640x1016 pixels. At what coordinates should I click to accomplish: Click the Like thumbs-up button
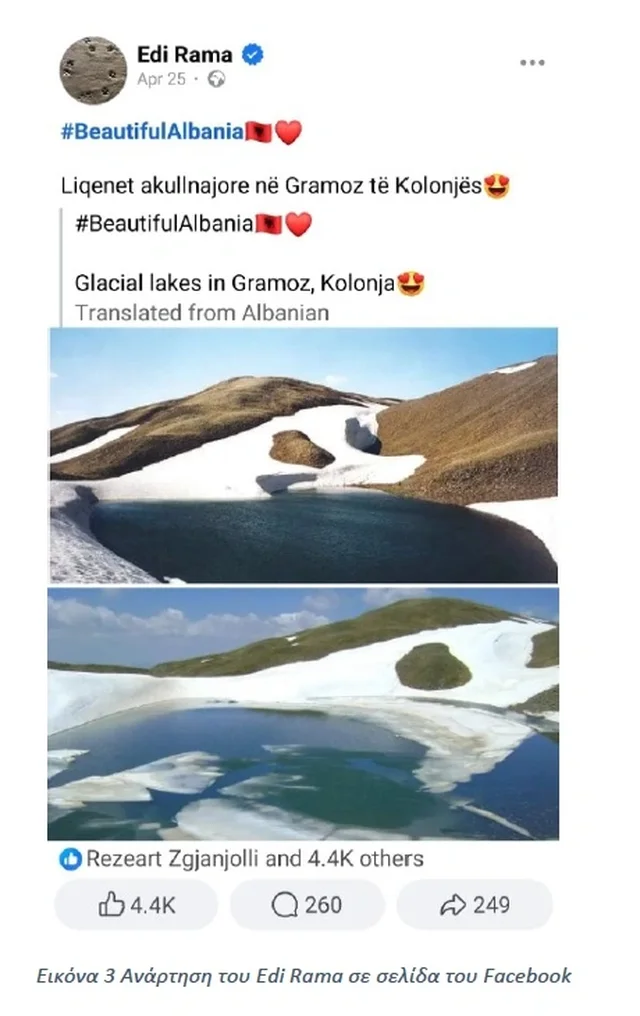136,905
